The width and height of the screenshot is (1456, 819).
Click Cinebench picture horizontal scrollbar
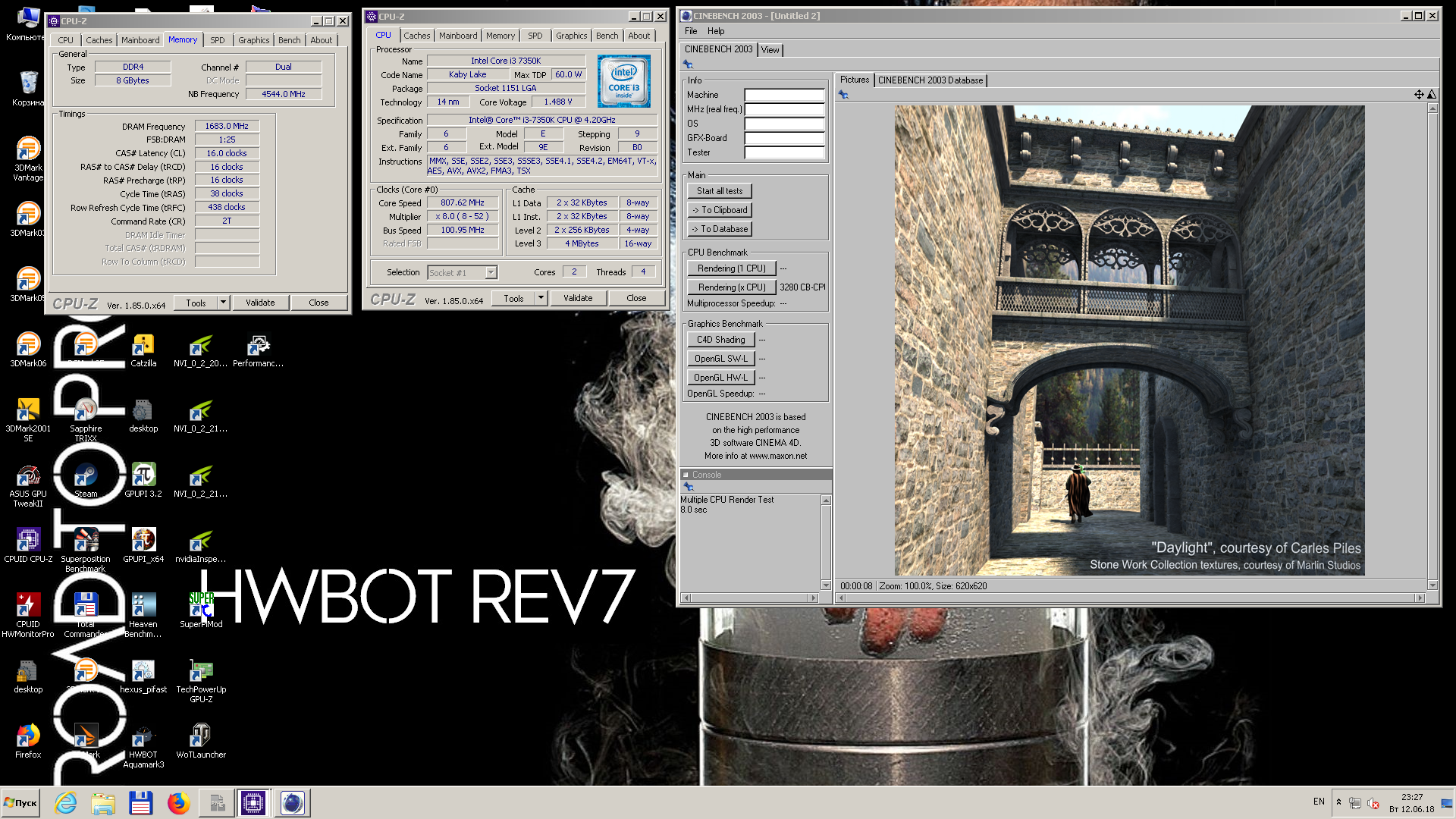pyautogui.click(x=1131, y=598)
